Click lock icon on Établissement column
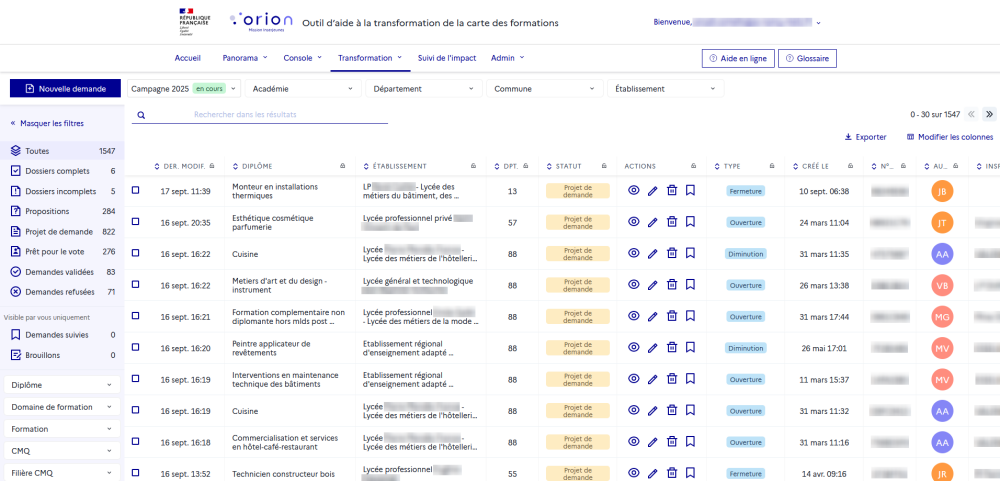 click(x=473, y=166)
